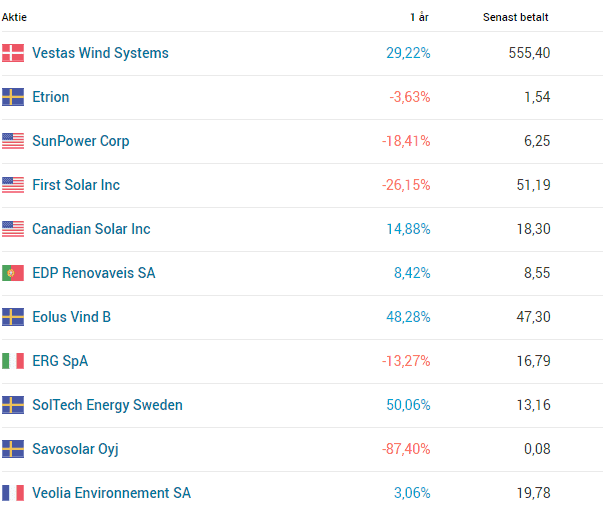Click the -13,27% value for ERG SpA

click(x=406, y=361)
